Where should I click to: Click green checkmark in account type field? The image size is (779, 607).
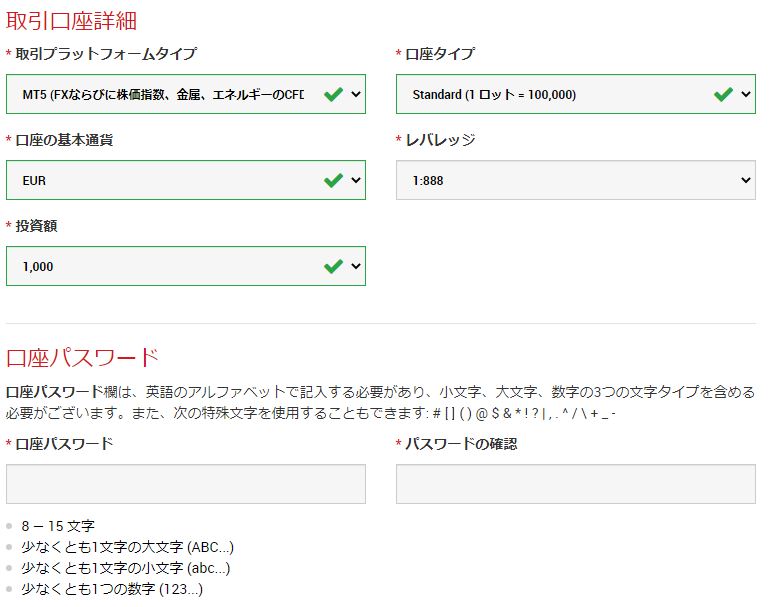tap(723, 94)
